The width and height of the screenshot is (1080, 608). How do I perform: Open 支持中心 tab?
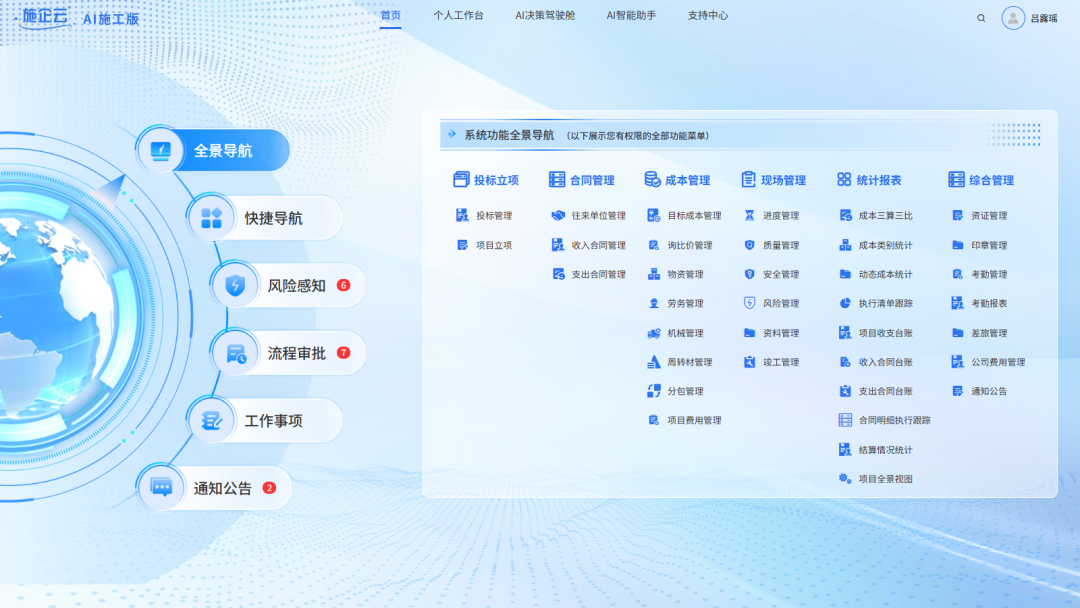pyautogui.click(x=707, y=15)
